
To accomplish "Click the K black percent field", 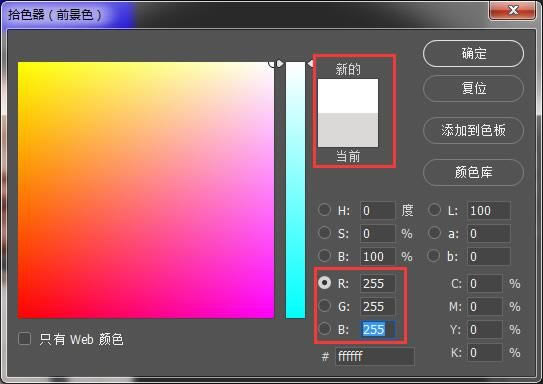I will pos(485,352).
